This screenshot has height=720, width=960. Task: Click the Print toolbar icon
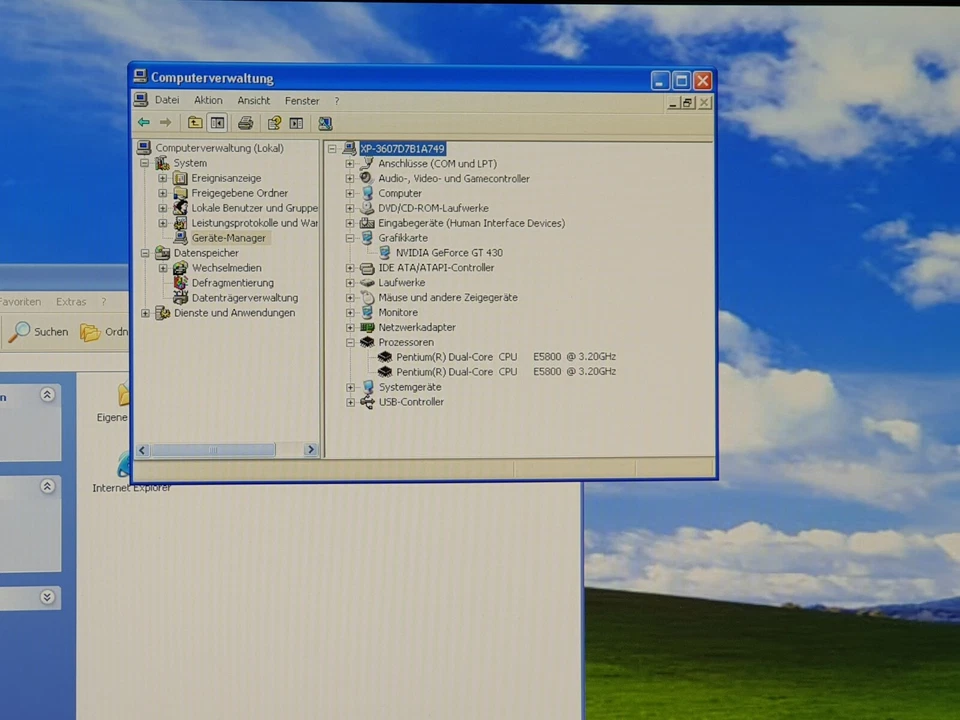point(245,123)
